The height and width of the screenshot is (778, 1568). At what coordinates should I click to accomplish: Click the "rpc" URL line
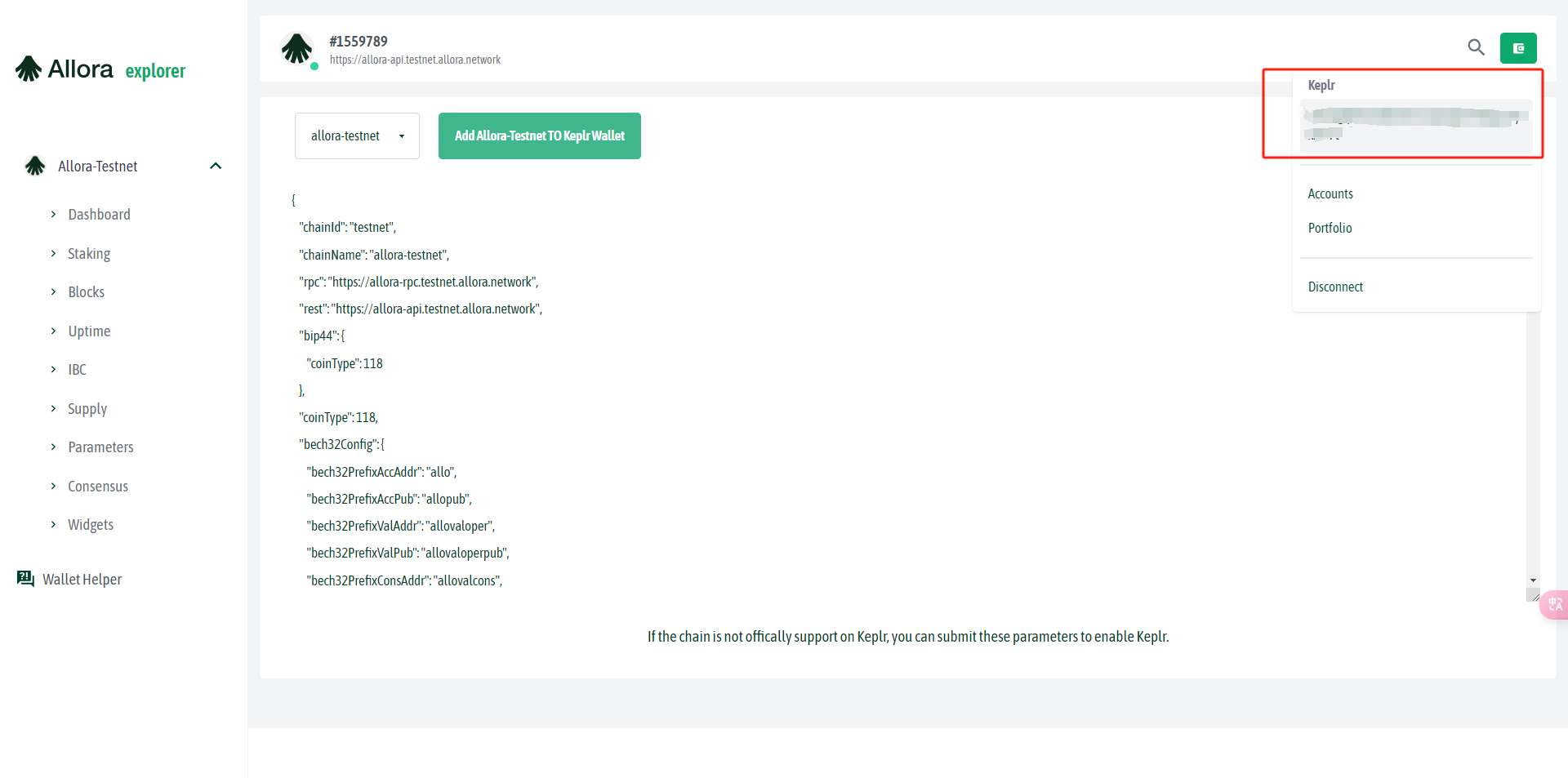(x=419, y=282)
